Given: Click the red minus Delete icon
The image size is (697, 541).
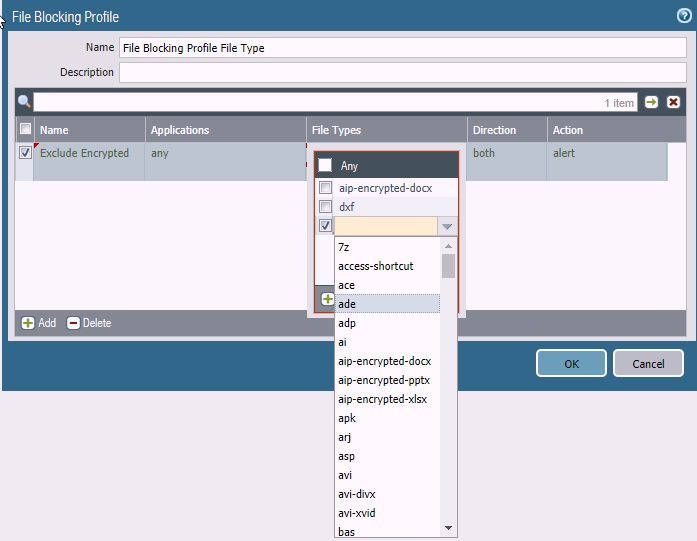Looking at the screenshot, I should (74, 323).
